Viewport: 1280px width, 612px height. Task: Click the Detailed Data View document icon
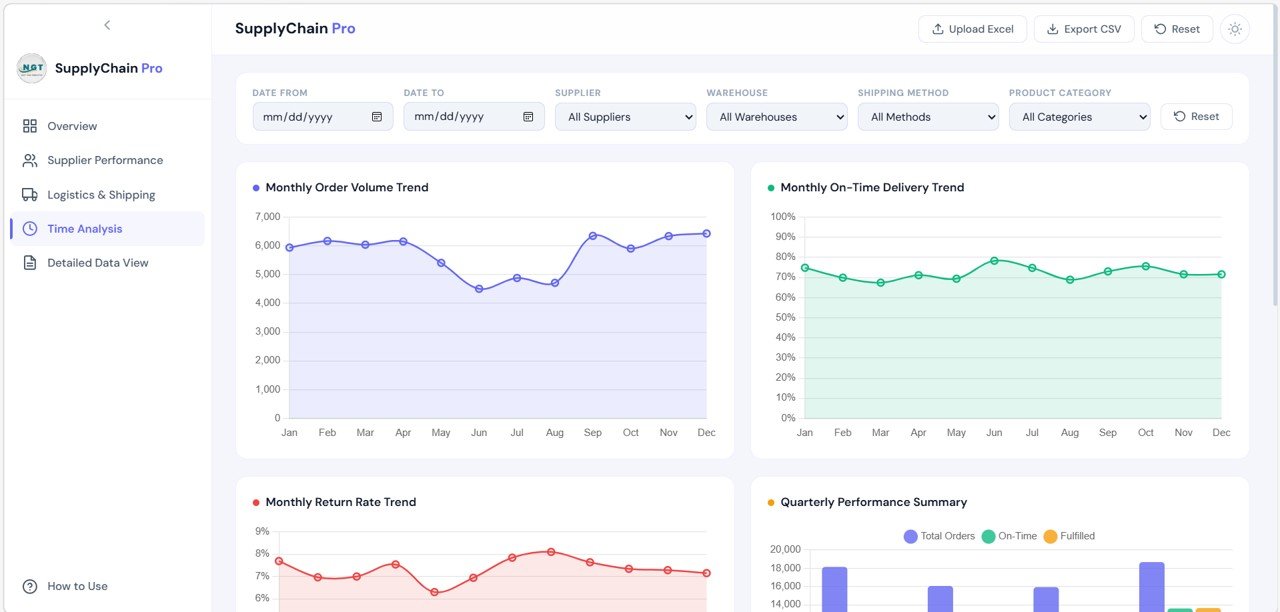coord(30,263)
